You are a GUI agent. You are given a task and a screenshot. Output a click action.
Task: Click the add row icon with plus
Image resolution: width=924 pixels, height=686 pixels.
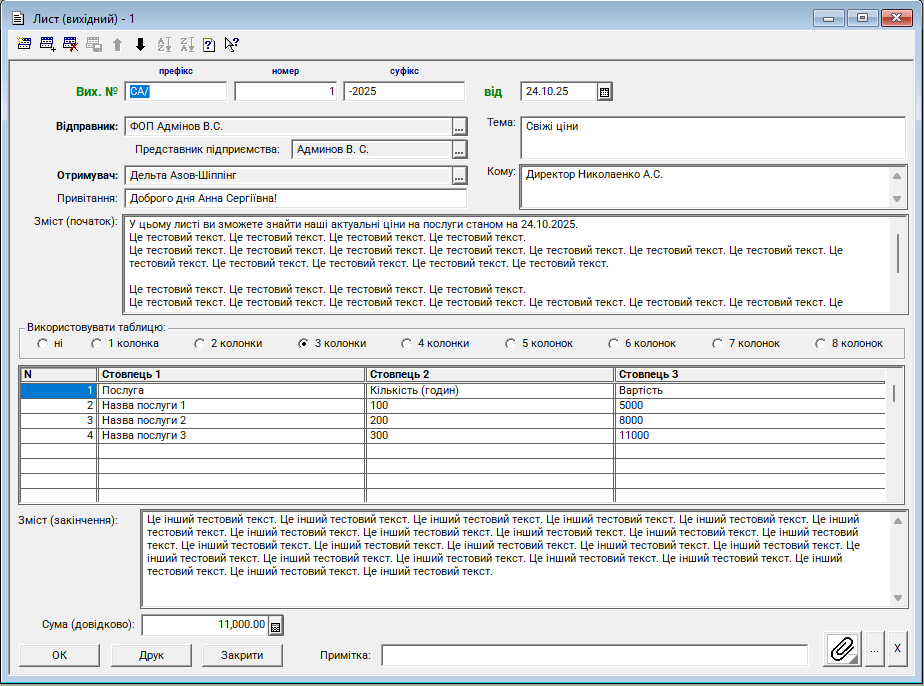click(x=48, y=44)
